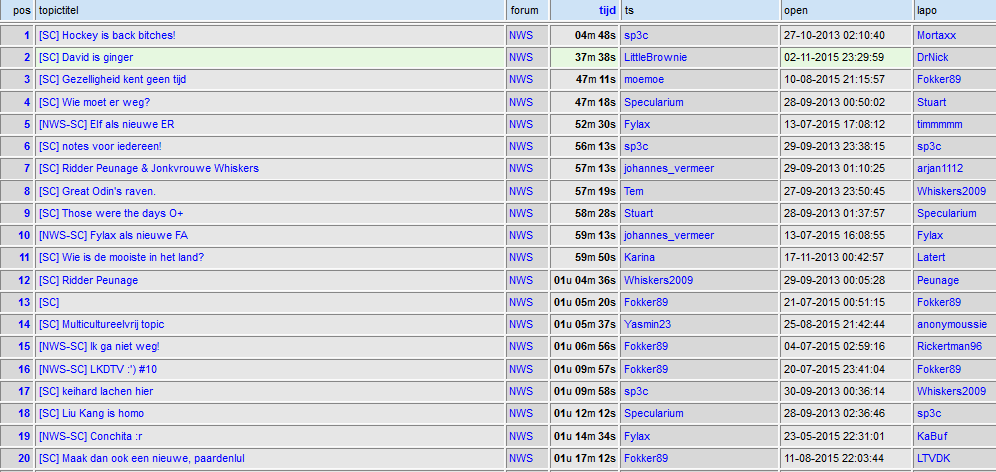Open topic '[SC] Gezelligheid kent geen tijd'
996x472 pixels.
coord(112,80)
